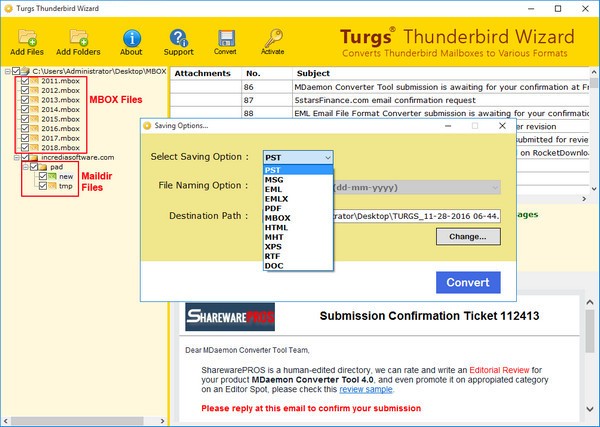Open the Select Saving Option dropdown
600x427 pixels.
[x=297, y=157]
